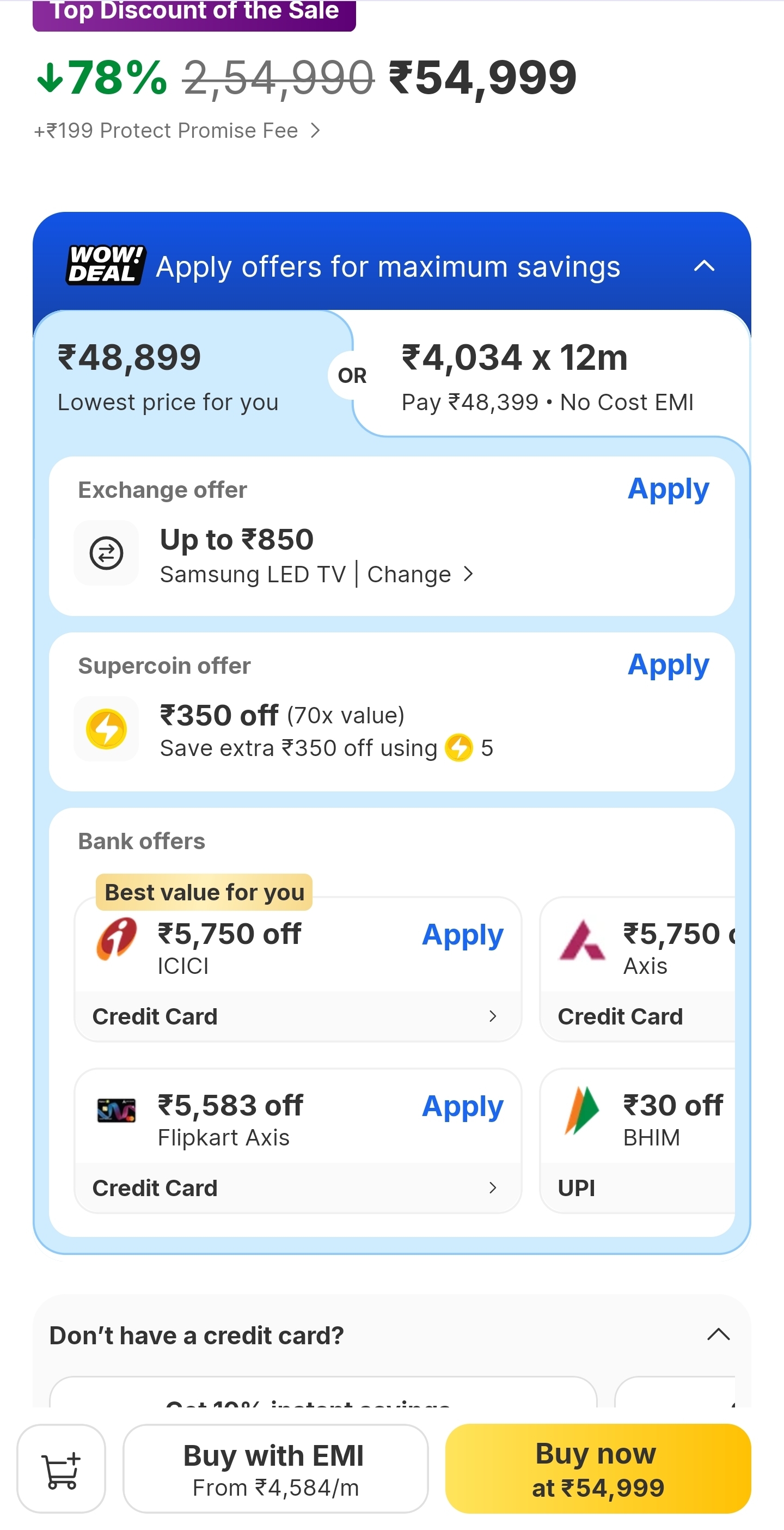Collapse the Apply offers section
This screenshot has height=1530, width=784.
coord(704,265)
